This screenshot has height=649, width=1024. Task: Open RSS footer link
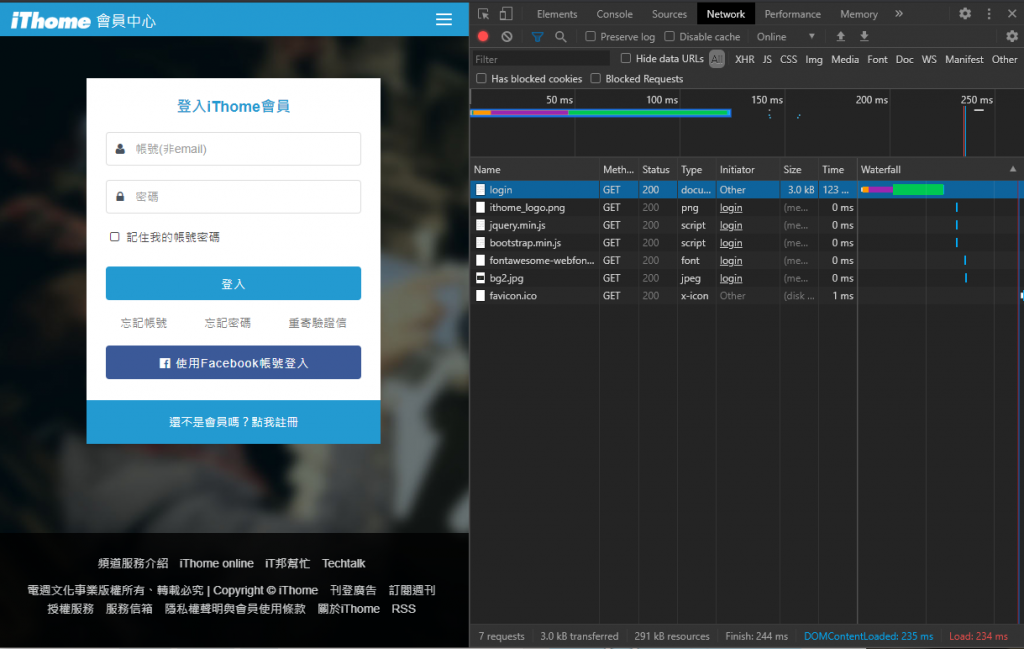404,609
